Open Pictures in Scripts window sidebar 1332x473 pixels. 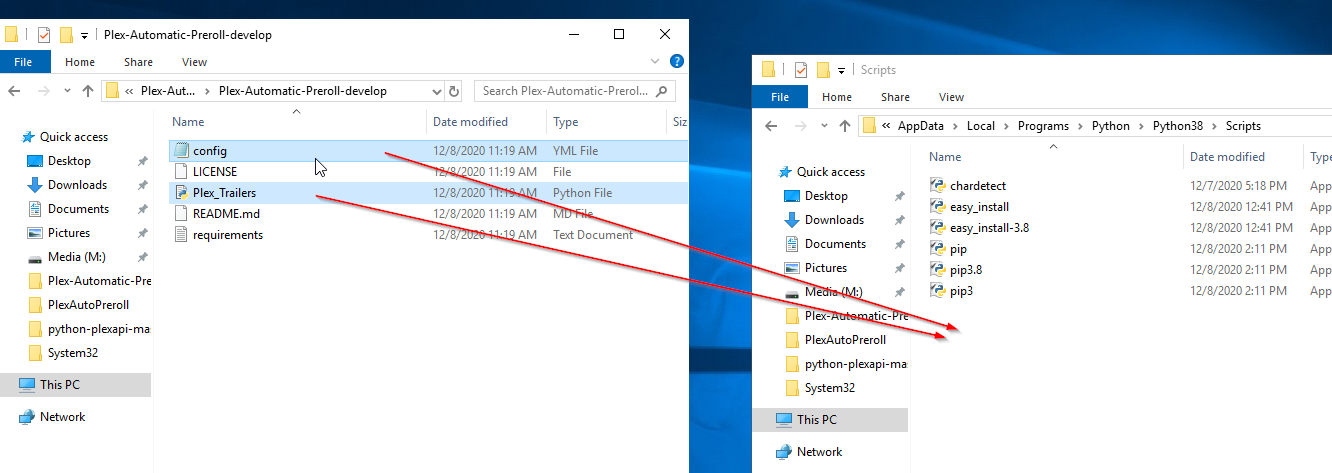tap(826, 268)
